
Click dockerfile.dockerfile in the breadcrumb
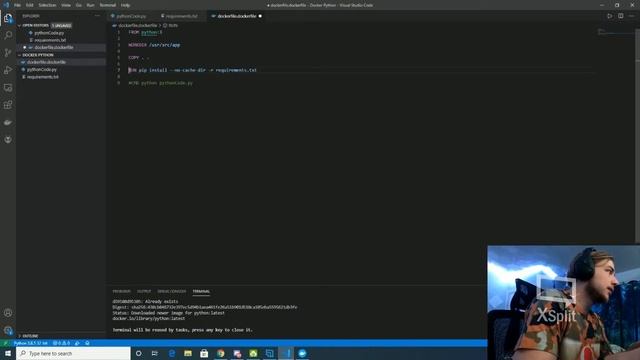point(138,25)
